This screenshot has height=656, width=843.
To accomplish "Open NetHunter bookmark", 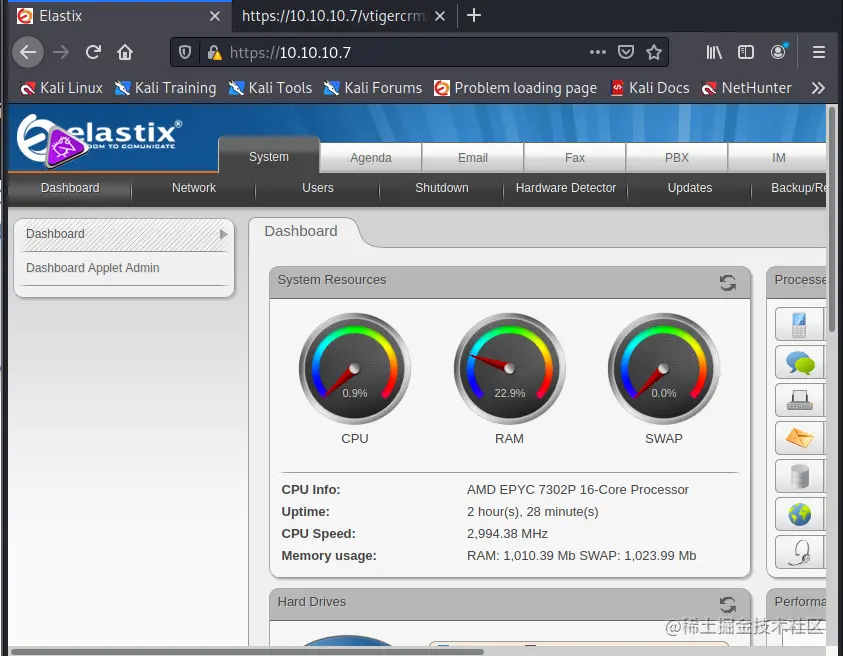I will (x=746, y=88).
